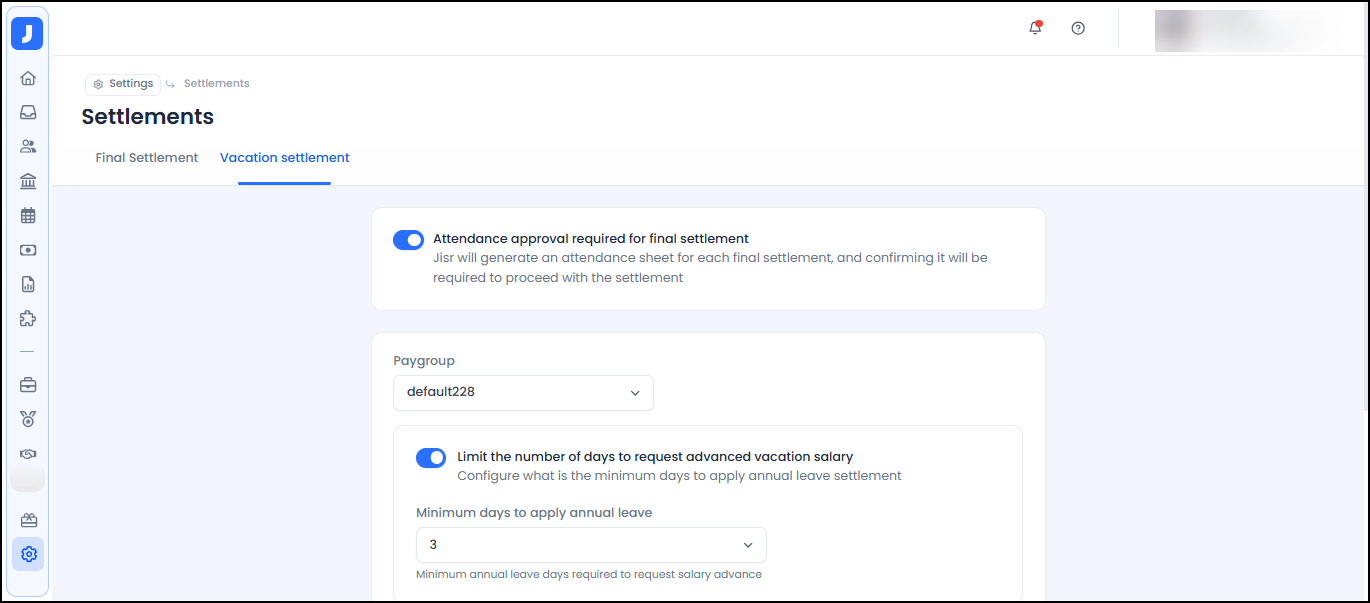
Task: Click the puzzle piece integrations icon
Action: point(28,319)
